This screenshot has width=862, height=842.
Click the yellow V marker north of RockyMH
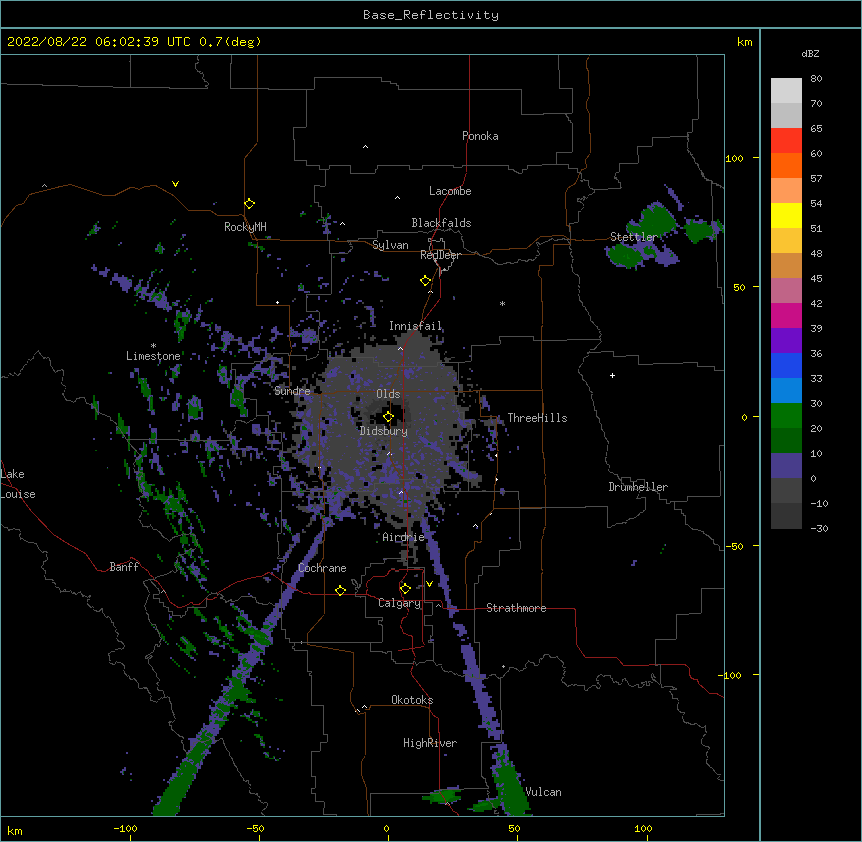pos(175,184)
